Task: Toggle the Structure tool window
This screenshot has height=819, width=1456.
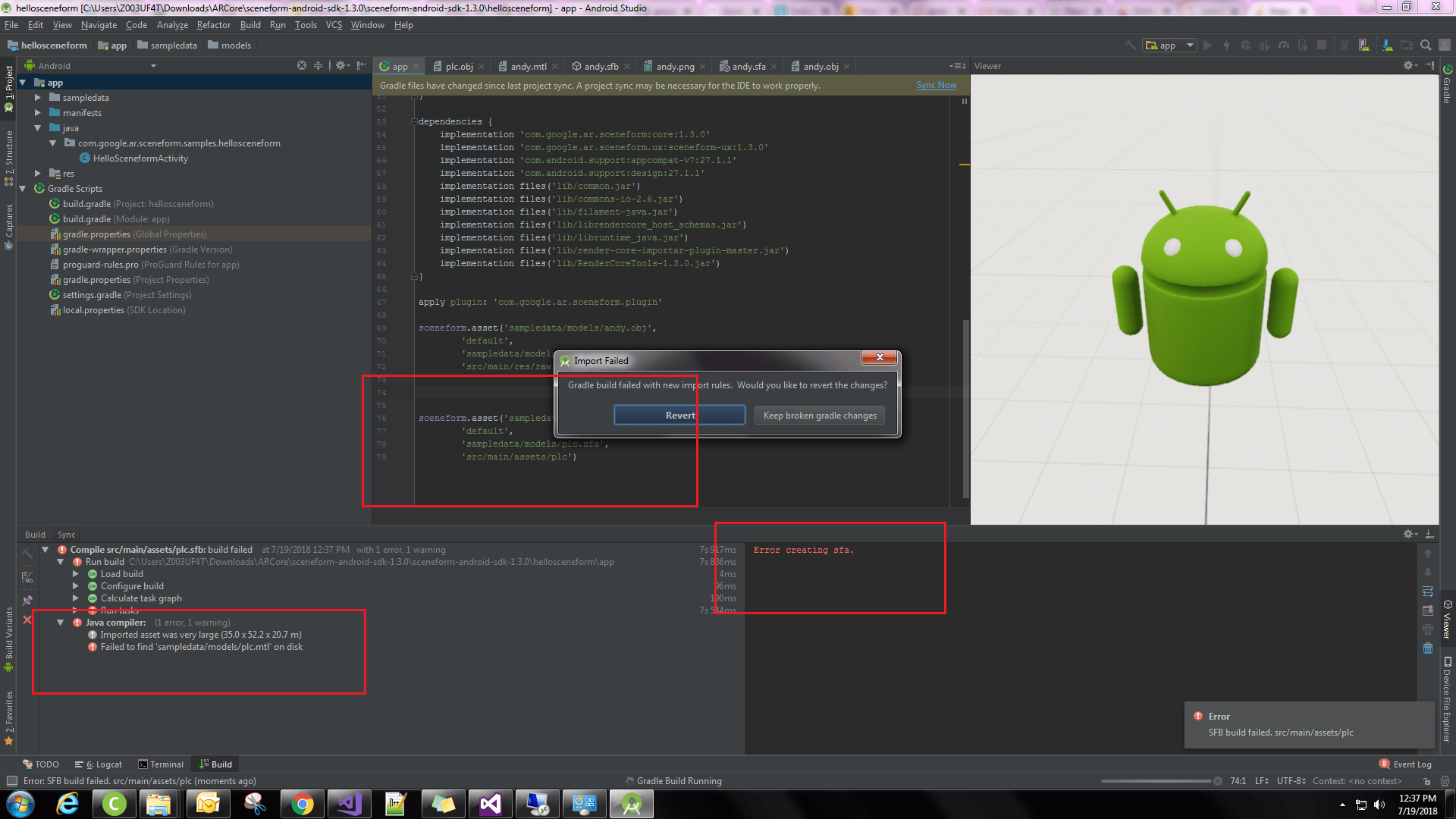Action: point(9,155)
